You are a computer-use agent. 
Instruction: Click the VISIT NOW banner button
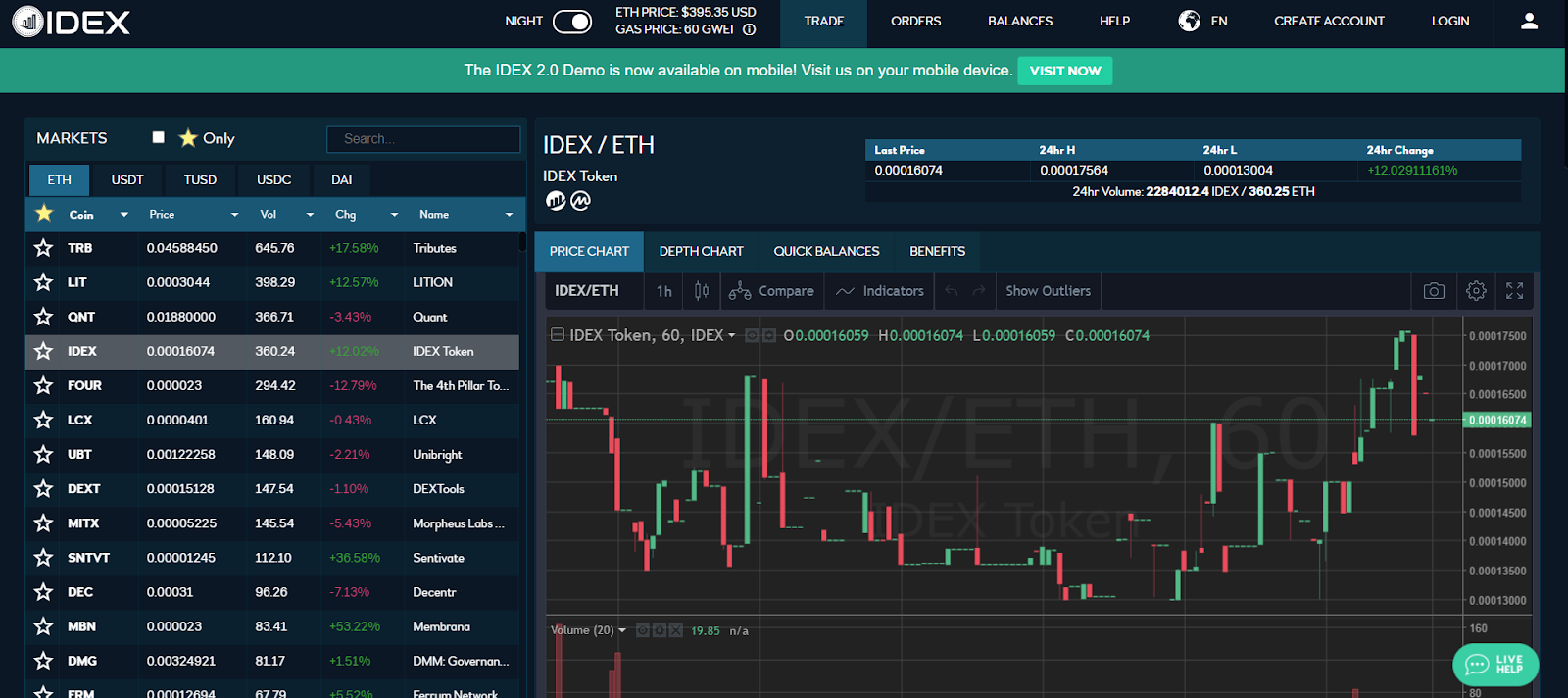[x=1065, y=71]
